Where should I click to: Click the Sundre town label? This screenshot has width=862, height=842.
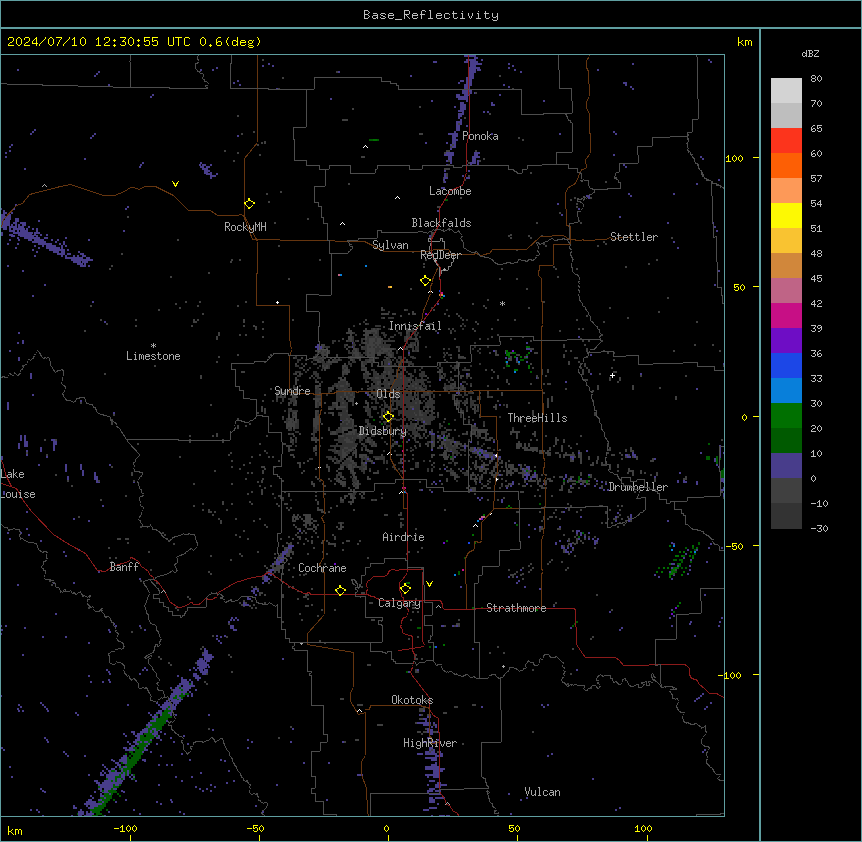[292, 391]
